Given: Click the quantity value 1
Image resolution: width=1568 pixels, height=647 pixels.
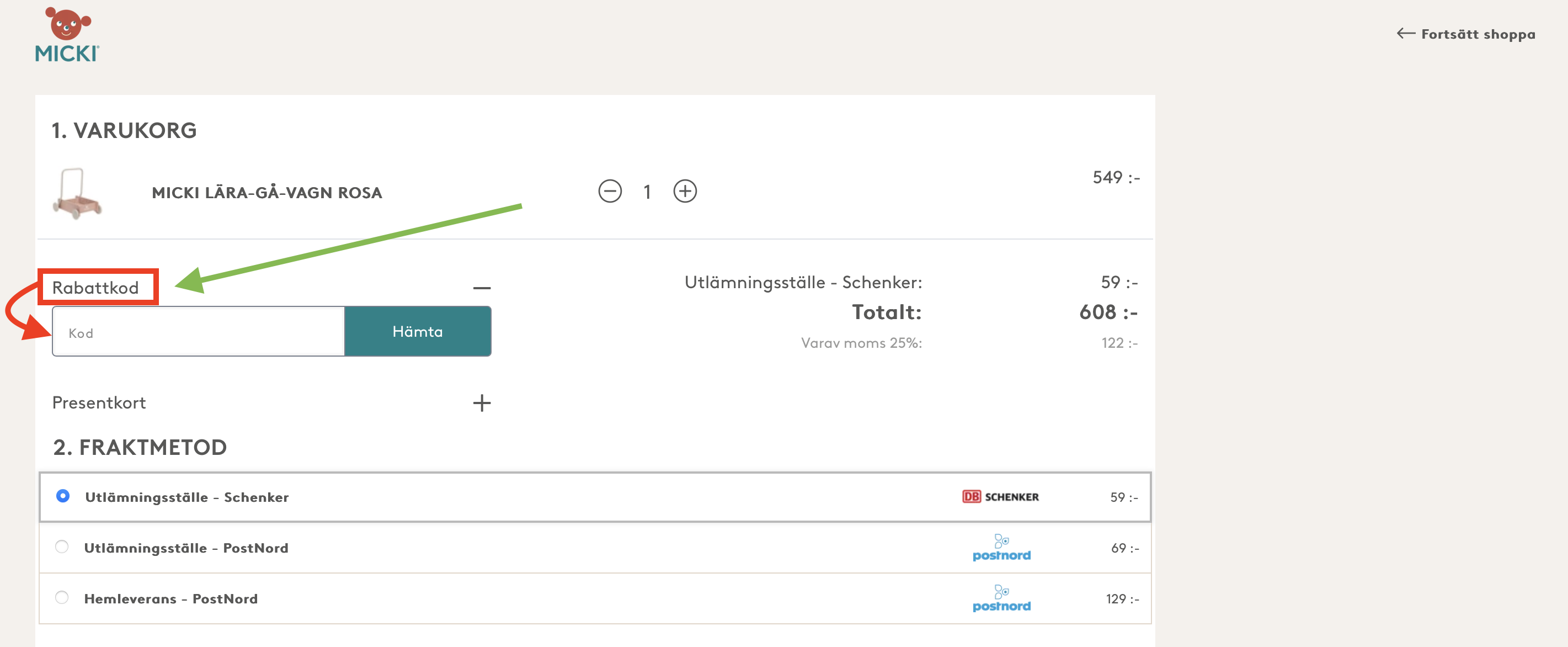Looking at the screenshot, I should pyautogui.click(x=647, y=192).
